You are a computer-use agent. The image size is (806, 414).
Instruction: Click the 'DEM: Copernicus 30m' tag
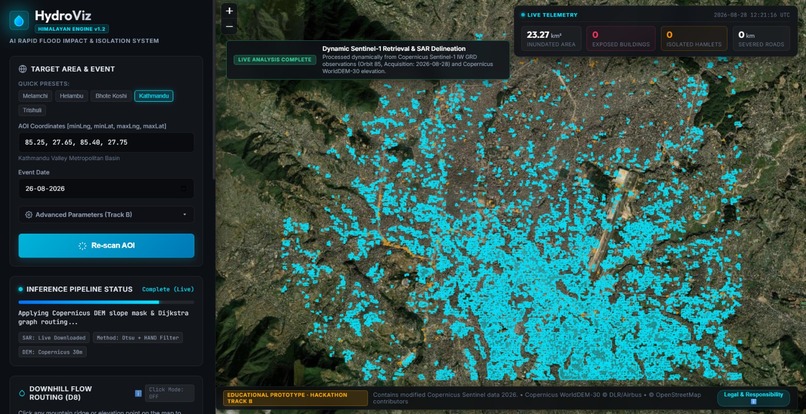[52, 352]
